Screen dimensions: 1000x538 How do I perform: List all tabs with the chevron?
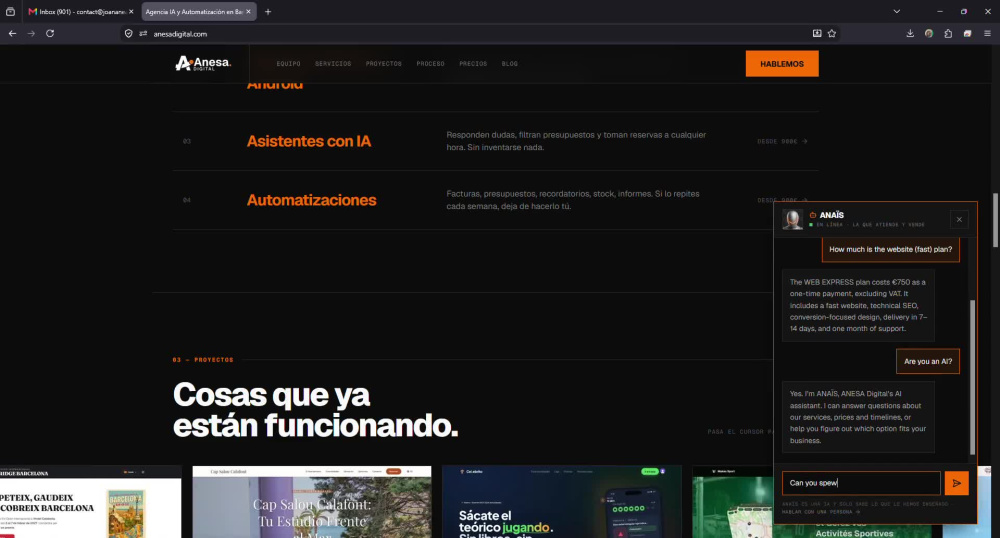click(896, 11)
